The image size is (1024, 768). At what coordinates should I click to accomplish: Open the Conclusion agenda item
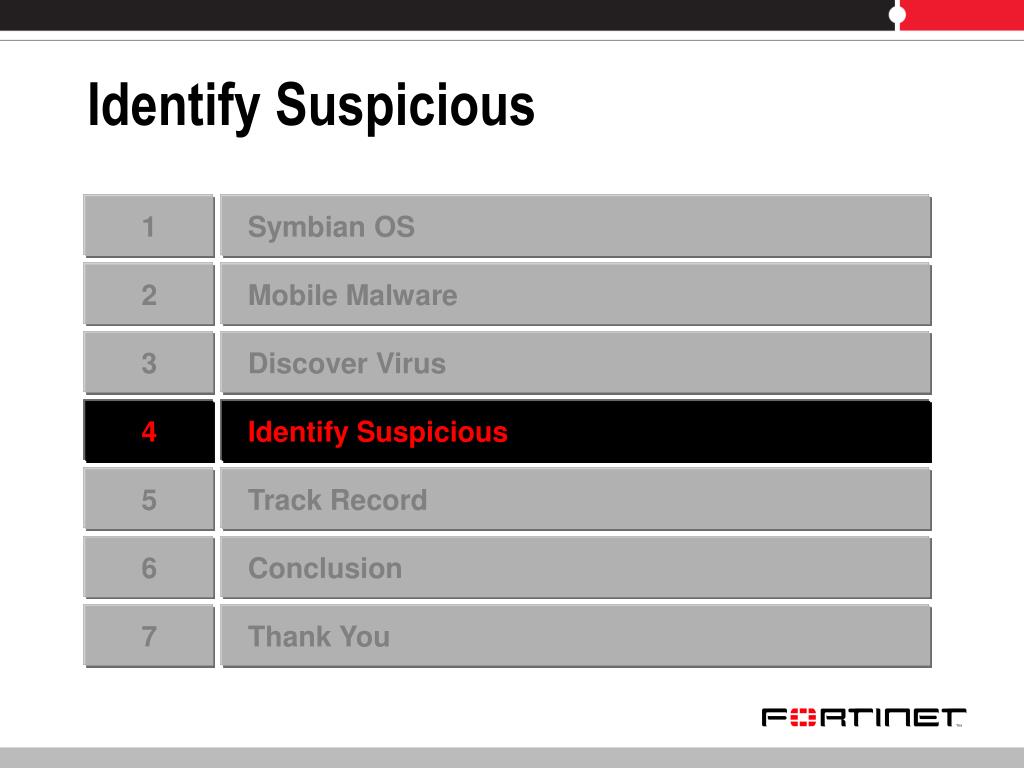(575, 568)
